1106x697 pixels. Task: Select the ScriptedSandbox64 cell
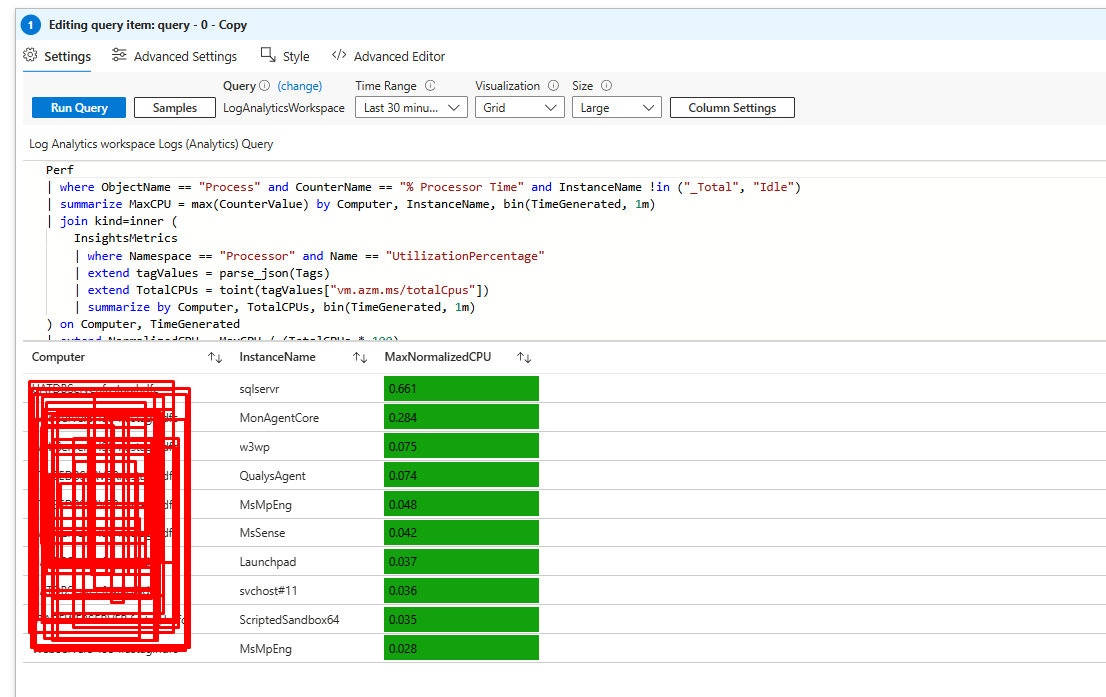point(289,619)
